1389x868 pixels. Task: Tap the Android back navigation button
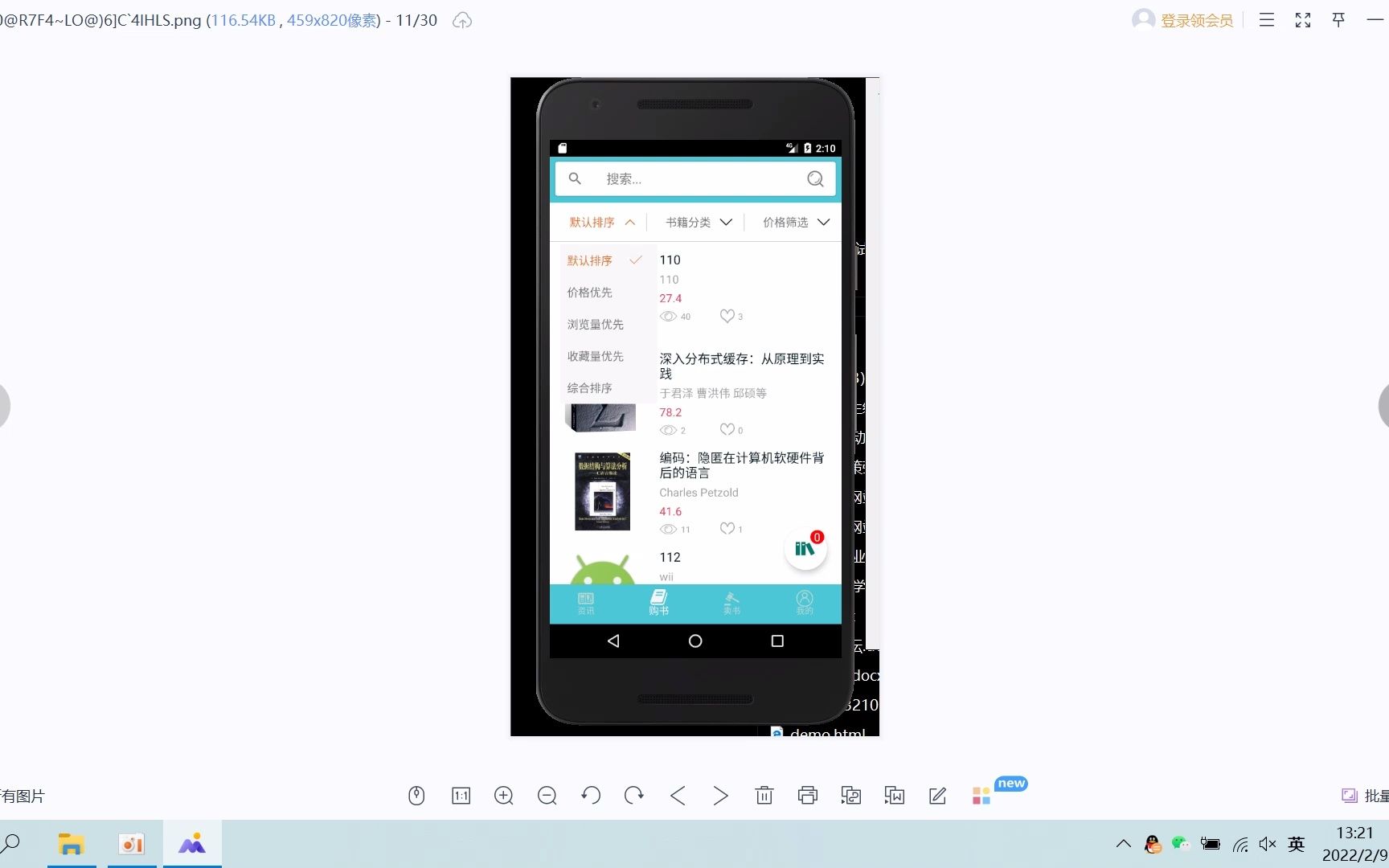(613, 641)
